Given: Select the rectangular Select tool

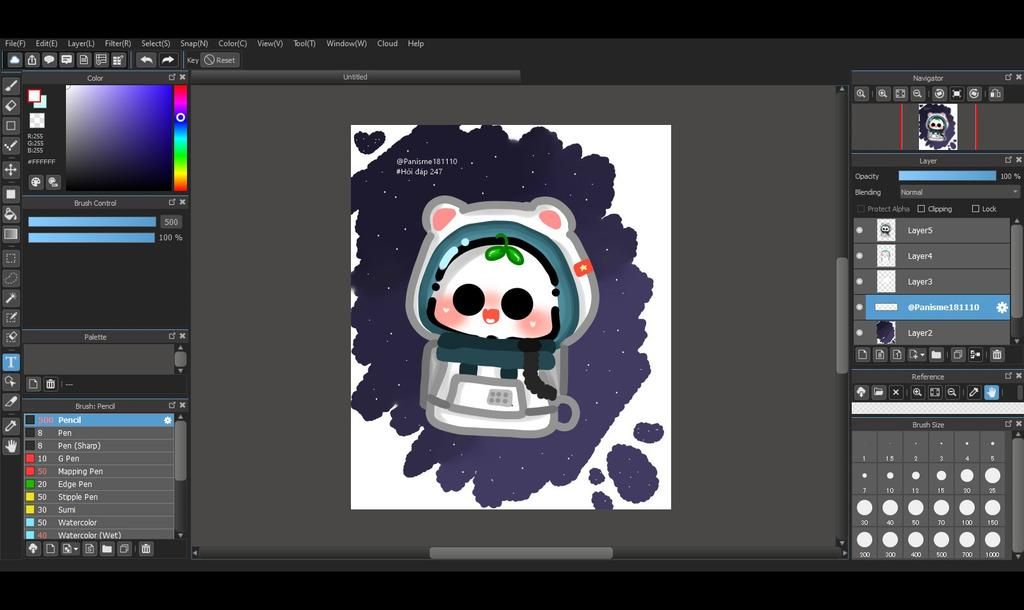Looking at the screenshot, I should pyautogui.click(x=11, y=258).
